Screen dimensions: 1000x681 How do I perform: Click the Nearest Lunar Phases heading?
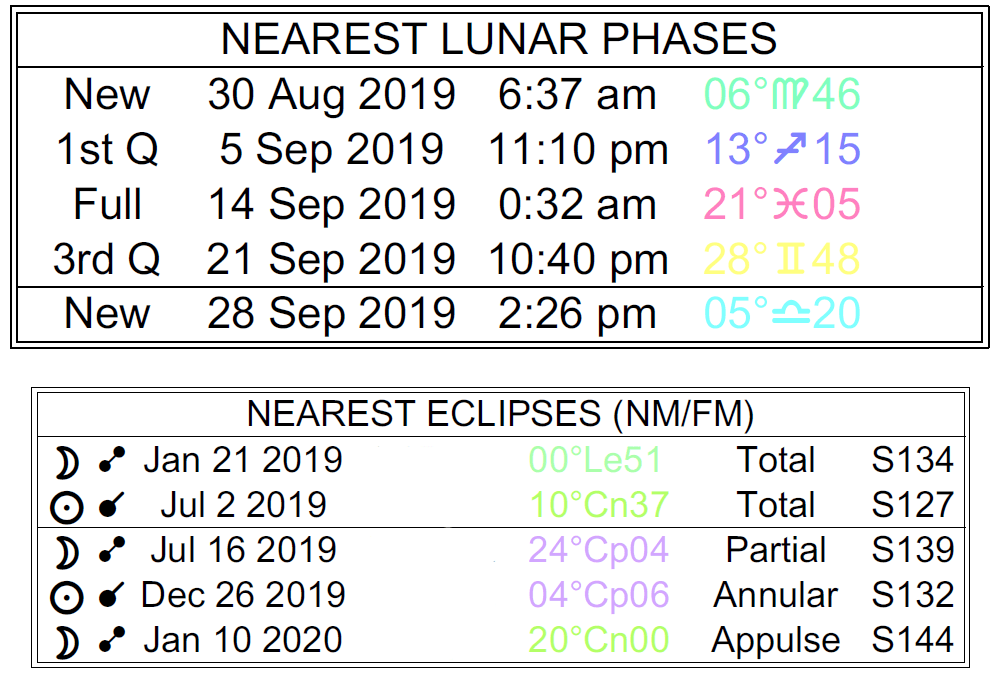499,40
